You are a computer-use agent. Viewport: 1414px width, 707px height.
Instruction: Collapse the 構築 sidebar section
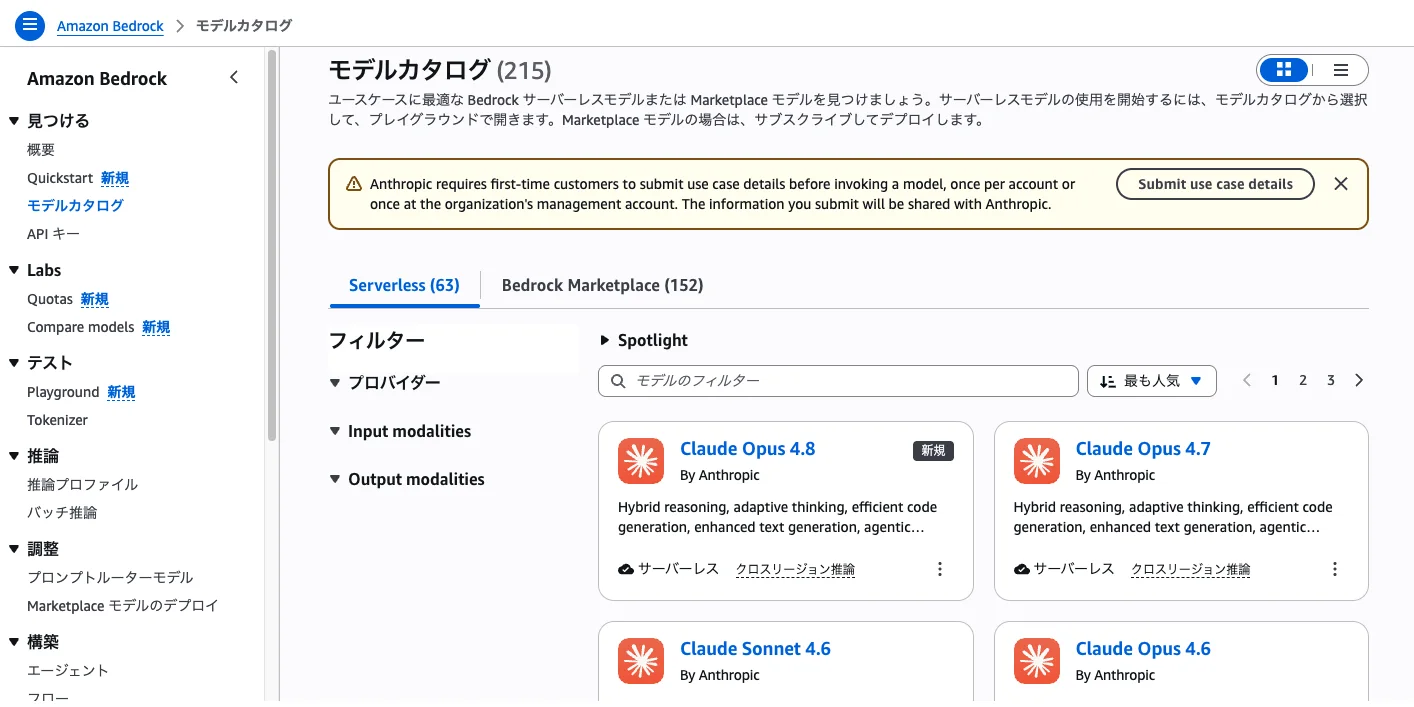tap(14, 642)
